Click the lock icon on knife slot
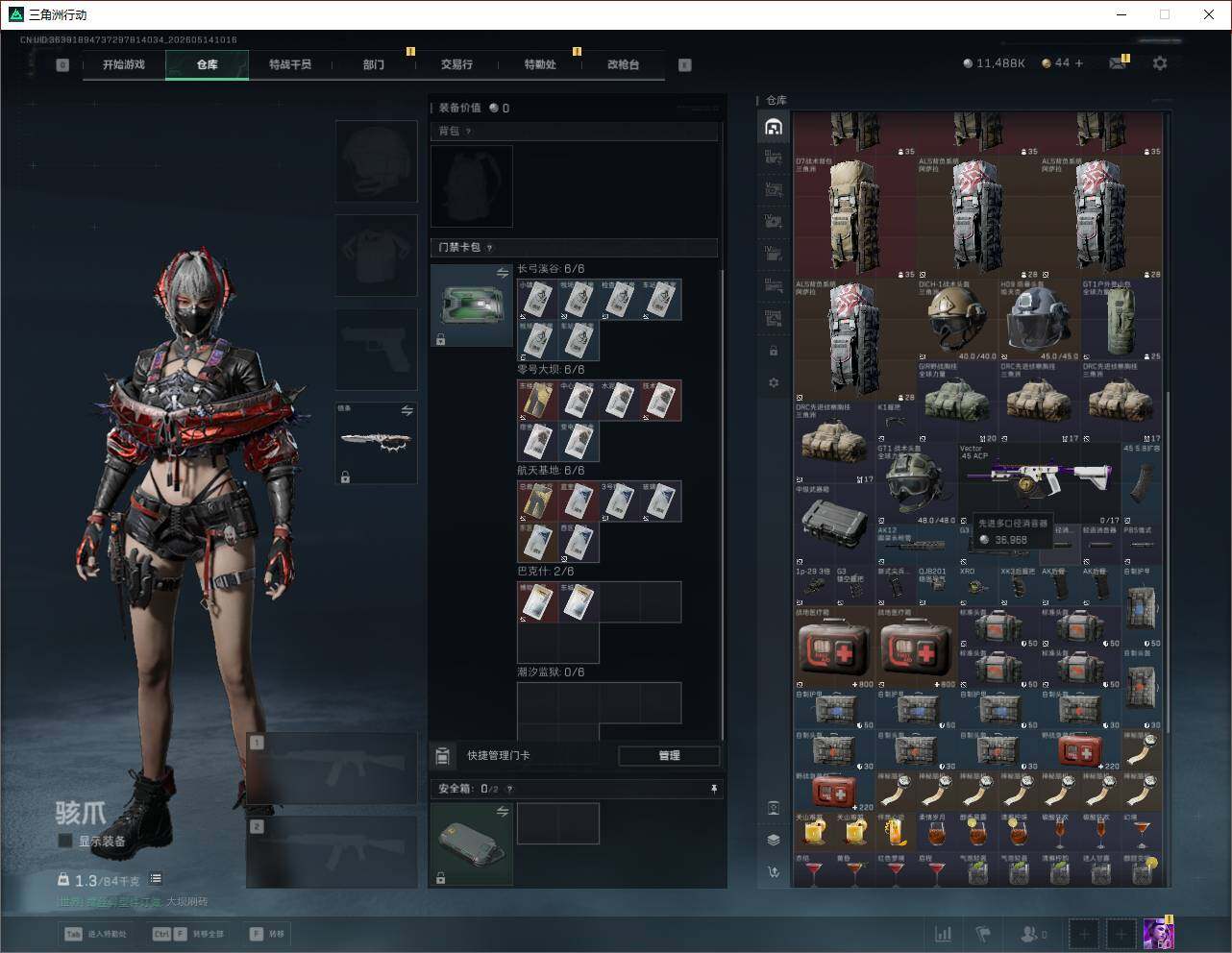This screenshot has height=953, width=1232. point(345,476)
